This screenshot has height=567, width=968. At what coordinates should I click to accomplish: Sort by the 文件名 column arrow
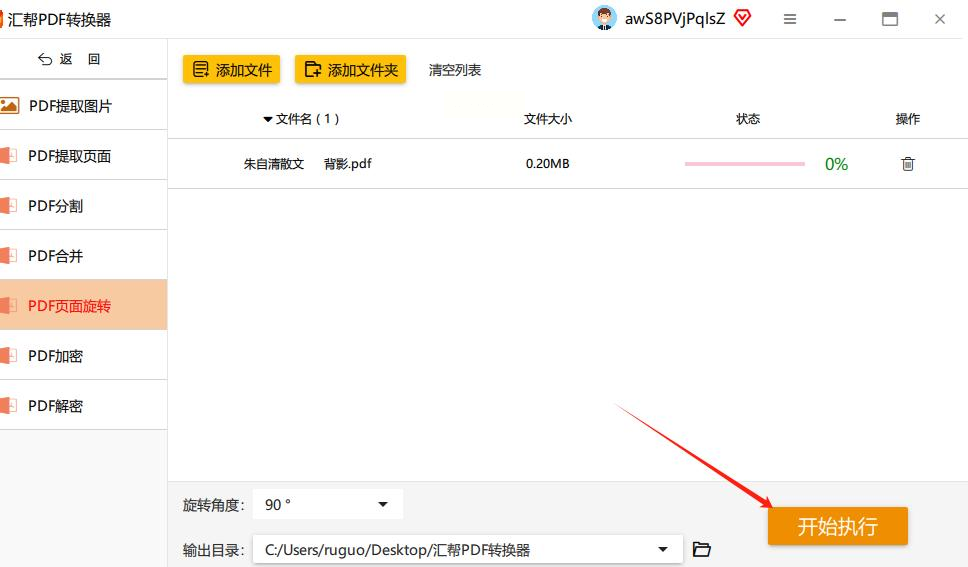pos(268,119)
